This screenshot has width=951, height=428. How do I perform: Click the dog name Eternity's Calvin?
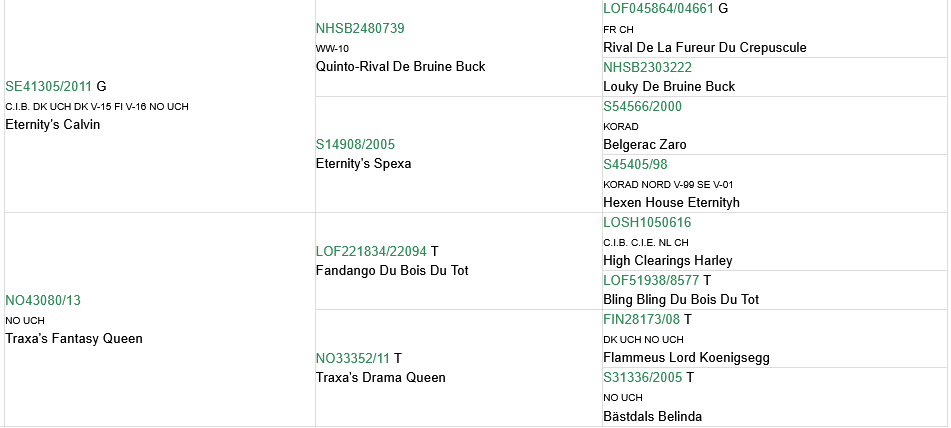[53, 125]
